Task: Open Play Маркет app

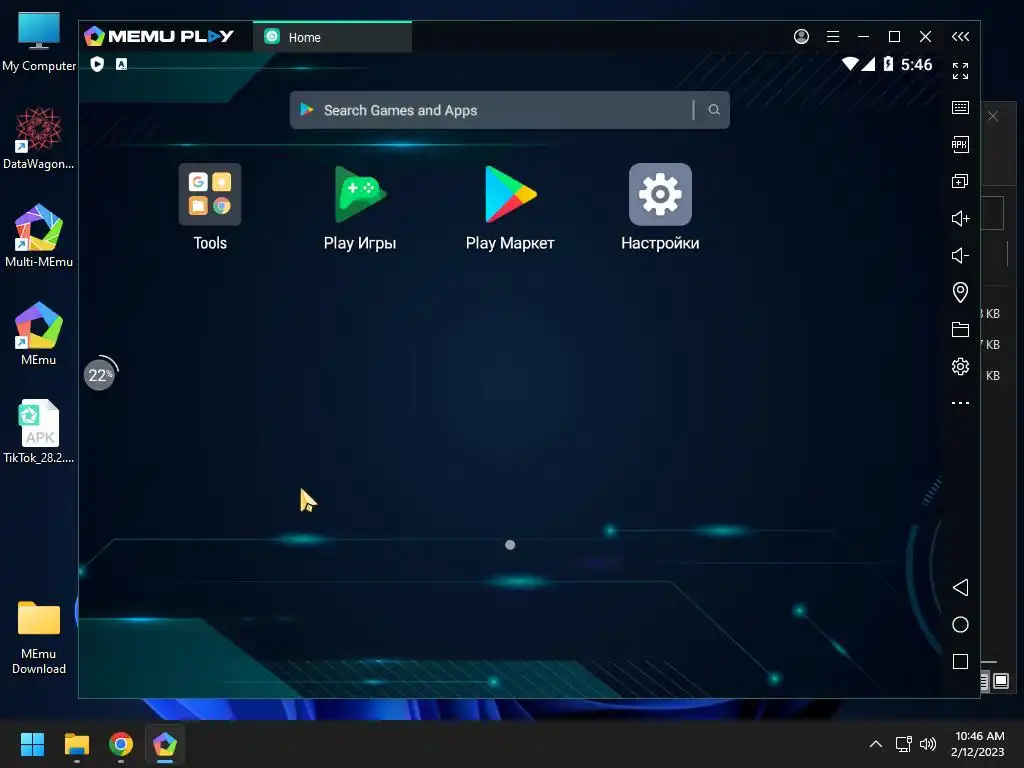Action: (x=510, y=208)
